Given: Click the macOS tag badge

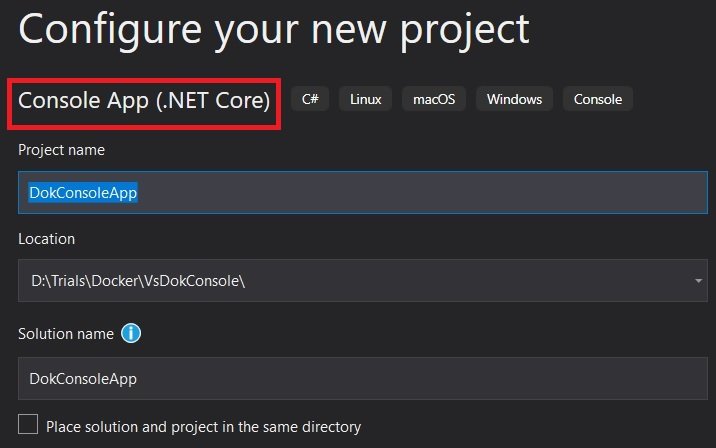Looking at the screenshot, I should tap(433, 99).
